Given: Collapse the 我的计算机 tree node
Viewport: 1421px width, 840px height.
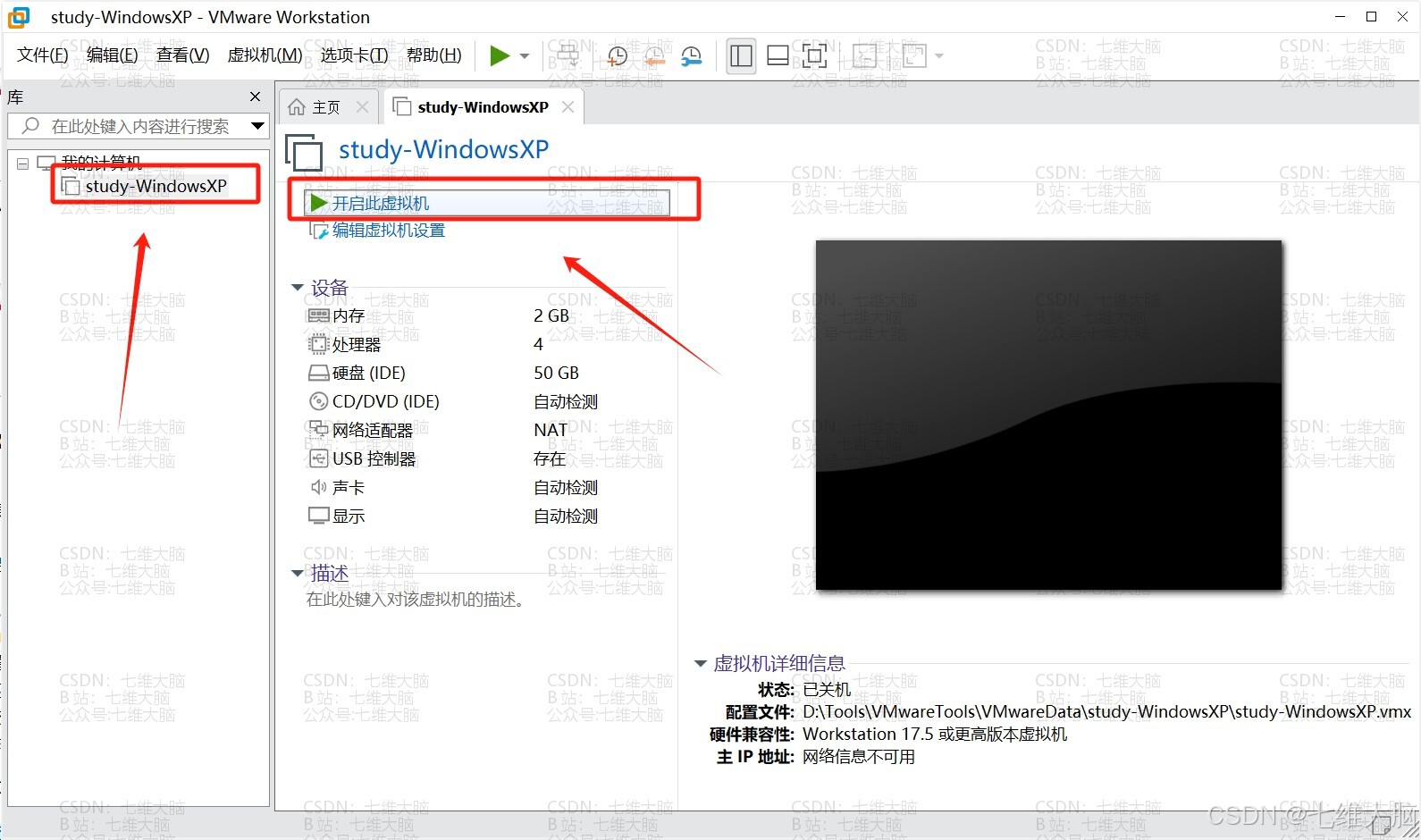Looking at the screenshot, I should click(x=22, y=164).
